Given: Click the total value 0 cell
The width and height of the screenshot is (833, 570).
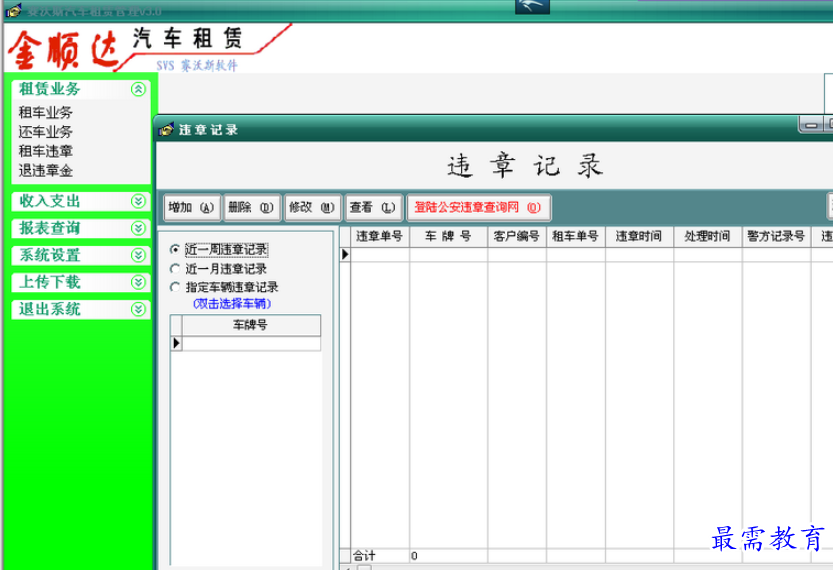Looking at the screenshot, I should click(x=448, y=556).
